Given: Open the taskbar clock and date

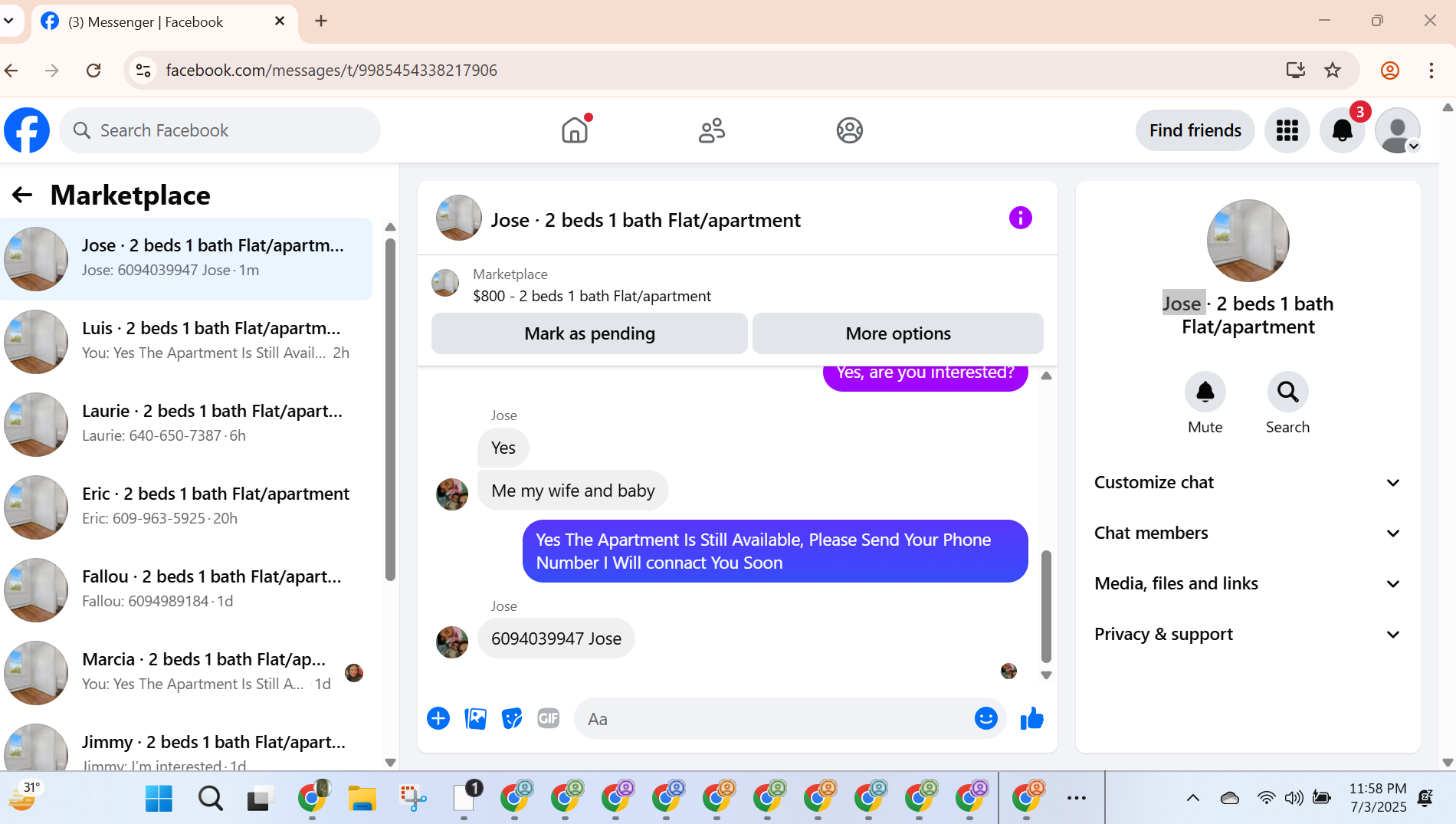Looking at the screenshot, I should pyautogui.click(x=1378, y=798).
